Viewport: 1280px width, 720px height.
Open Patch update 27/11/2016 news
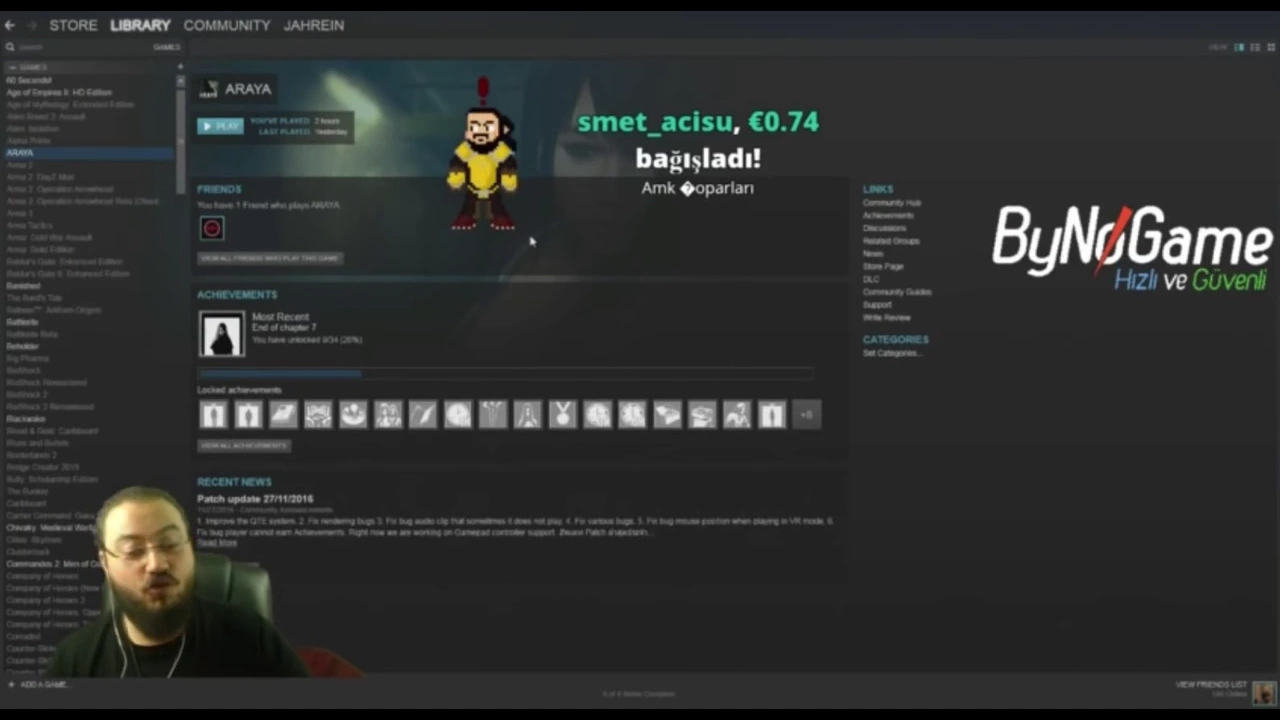click(x=255, y=498)
